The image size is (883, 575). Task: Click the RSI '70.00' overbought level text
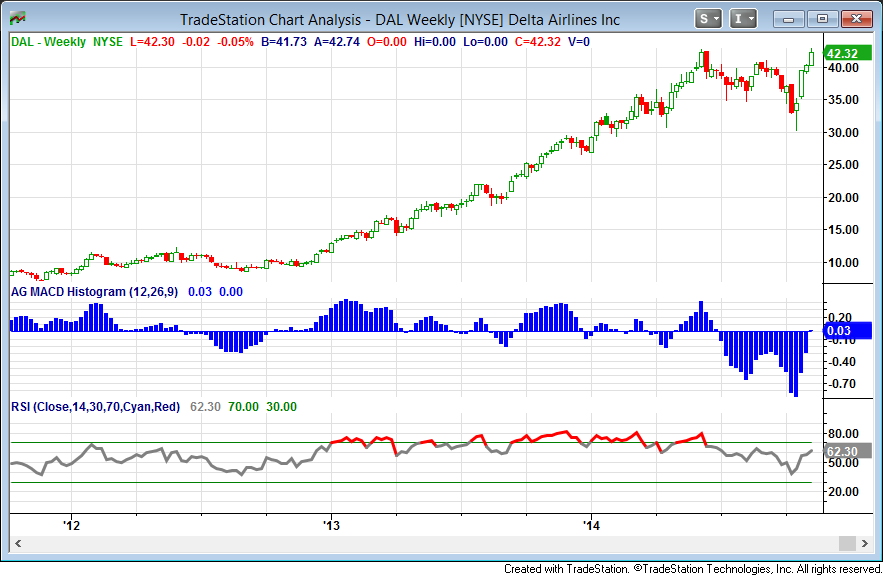[243, 407]
